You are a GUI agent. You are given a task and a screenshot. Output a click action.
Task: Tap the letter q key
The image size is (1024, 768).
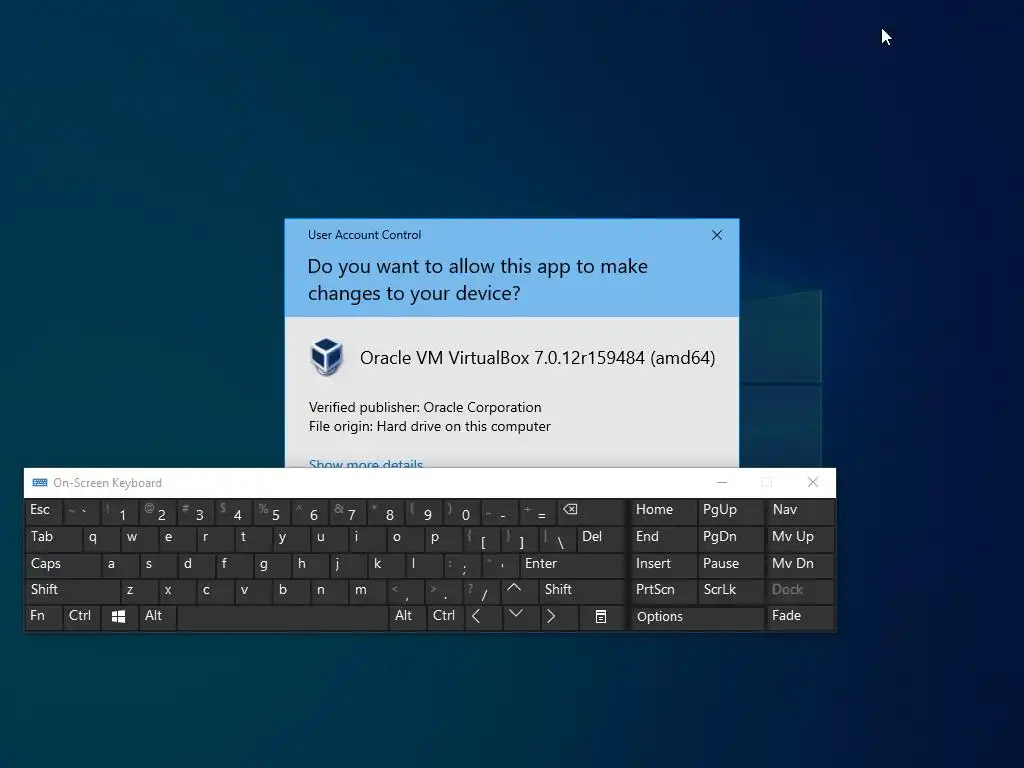(101, 538)
